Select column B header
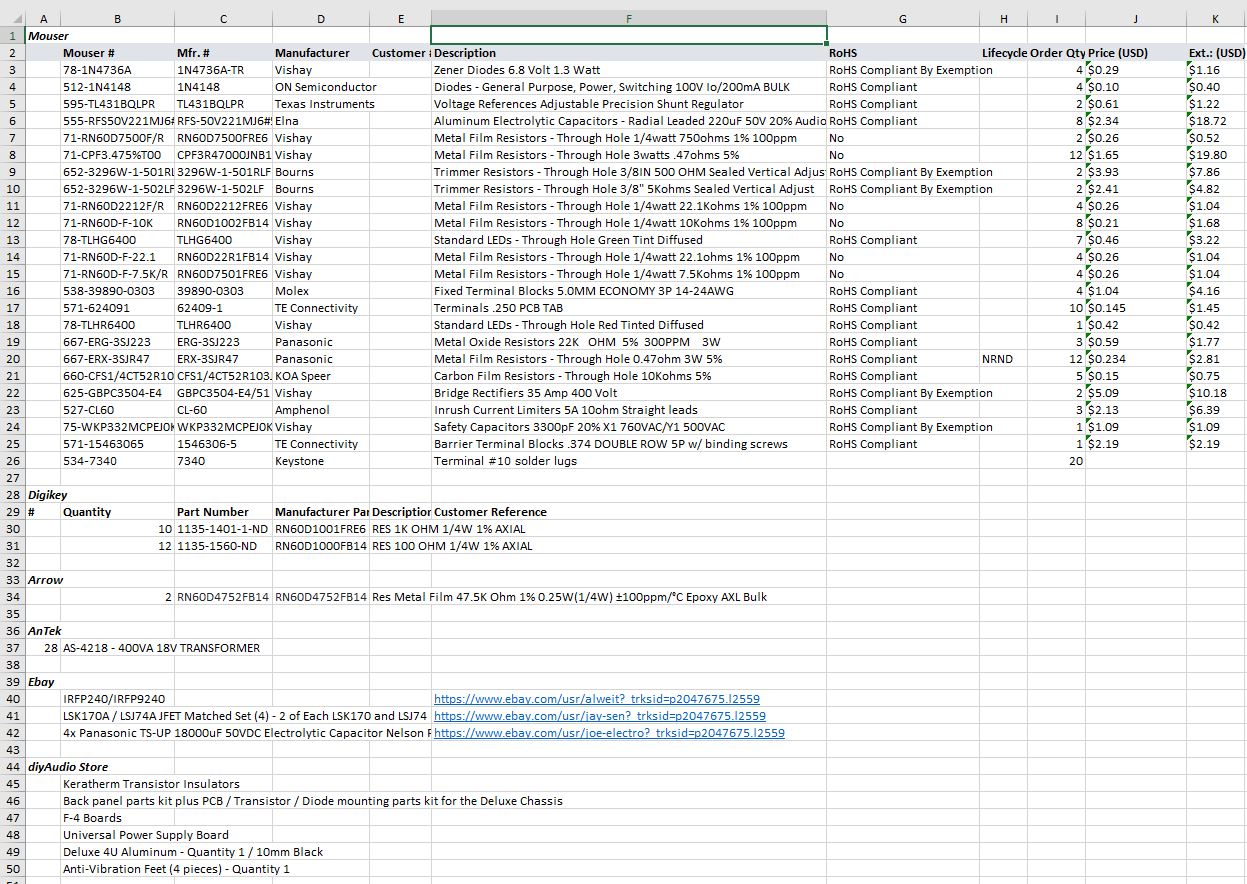This screenshot has height=884, width=1247. (118, 18)
